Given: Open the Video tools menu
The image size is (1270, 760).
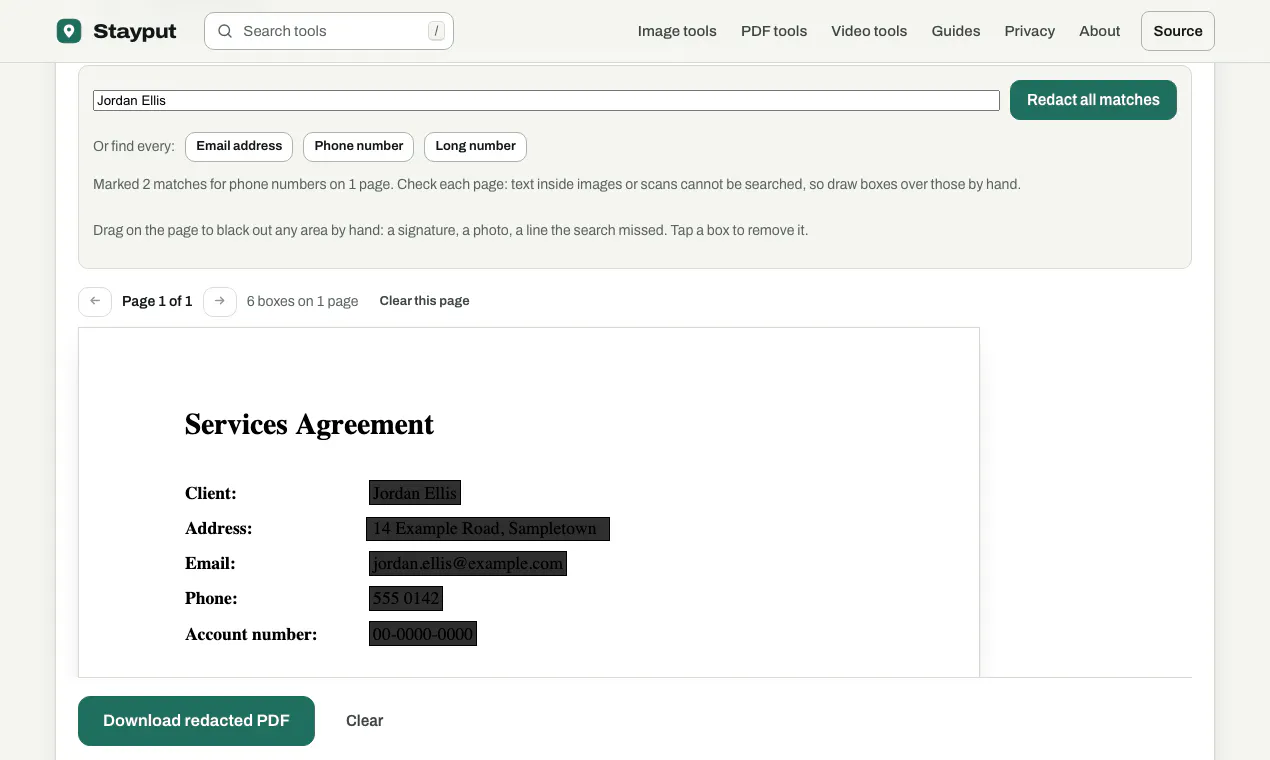Looking at the screenshot, I should point(869,31).
